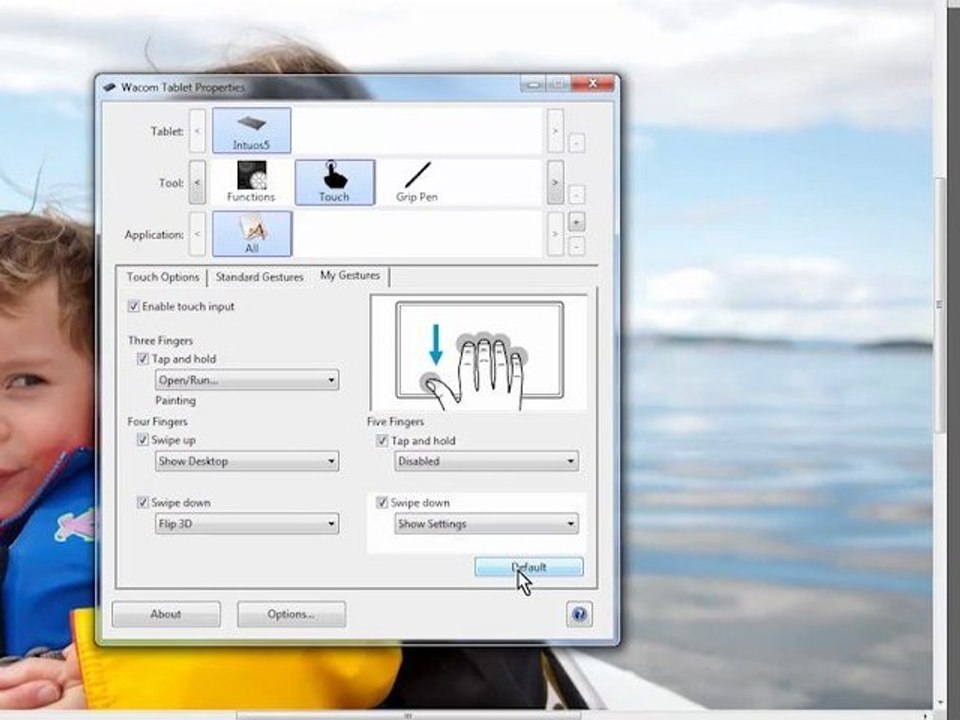960x720 pixels.
Task: Choose the Functions tool icon
Action: tap(251, 182)
